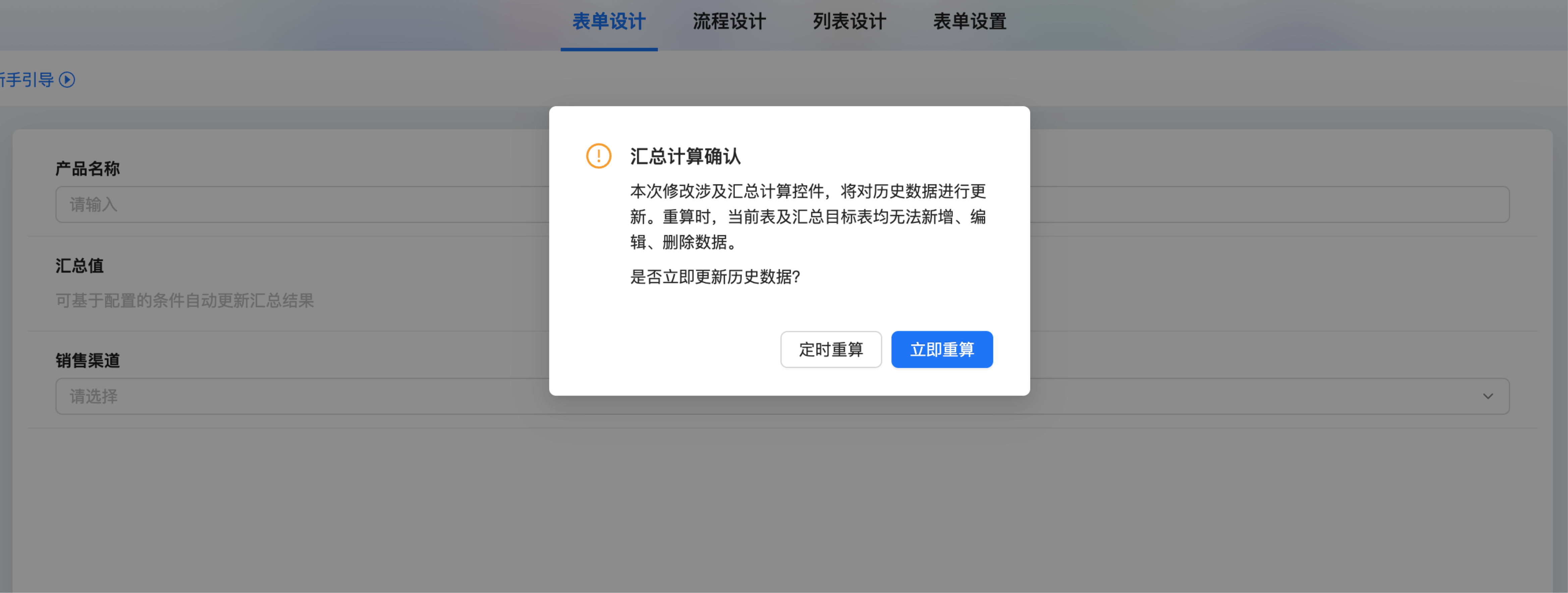The height and width of the screenshot is (593, 1568).
Task: Confirm with the 立即重算 button
Action: click(x=942, y=349)
